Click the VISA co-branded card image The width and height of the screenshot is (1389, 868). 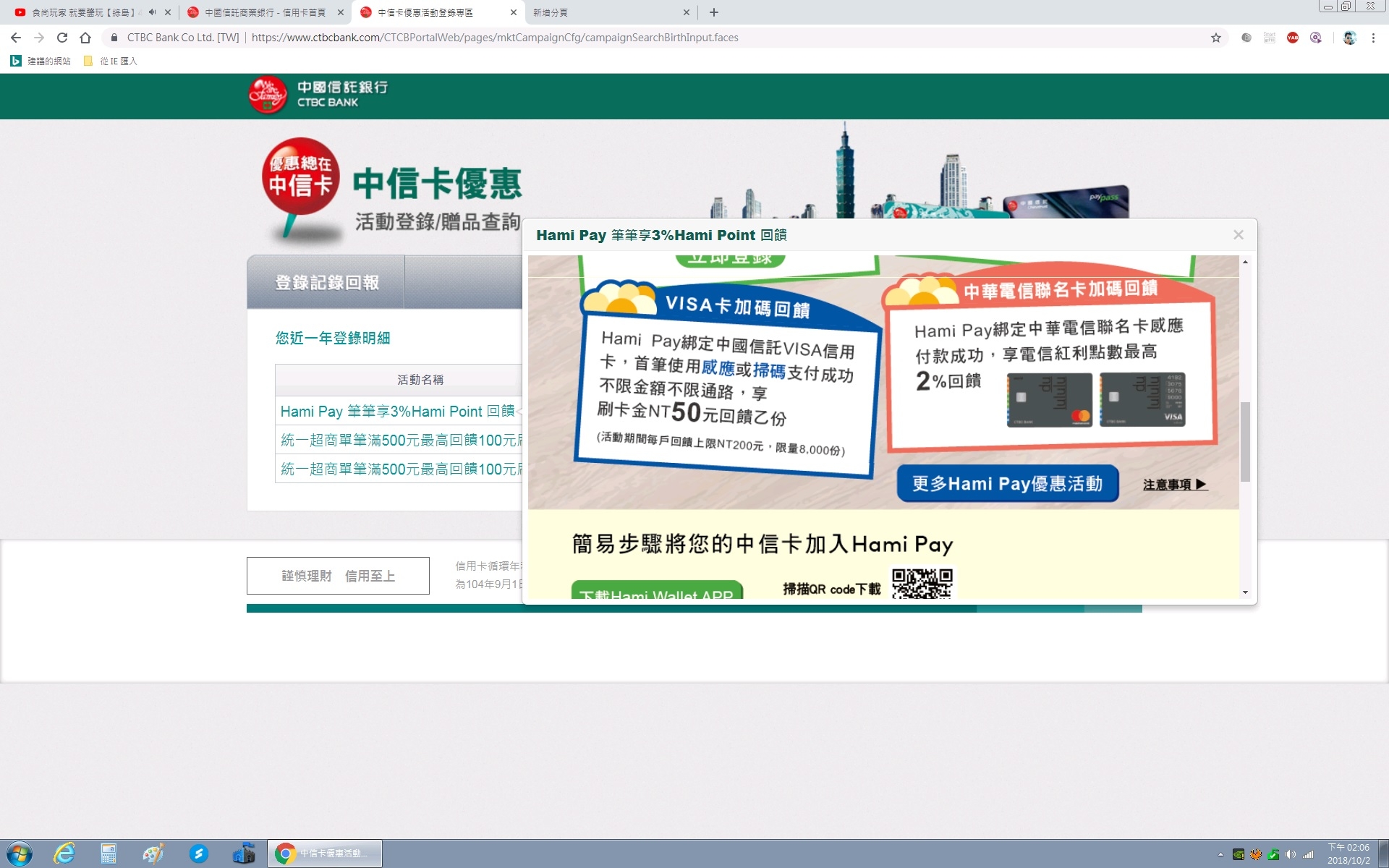point(1142,399)
